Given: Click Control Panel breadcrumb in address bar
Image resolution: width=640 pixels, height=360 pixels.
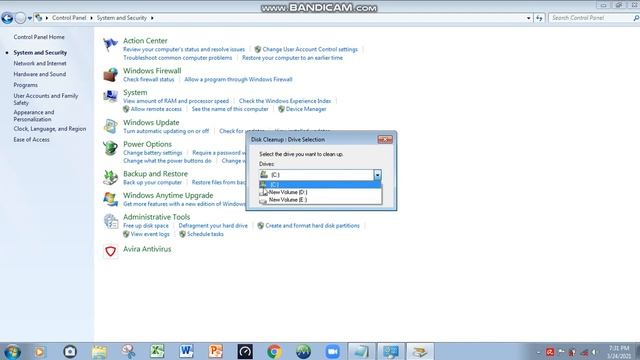Looking at the screenshot, I should [69, 18].
